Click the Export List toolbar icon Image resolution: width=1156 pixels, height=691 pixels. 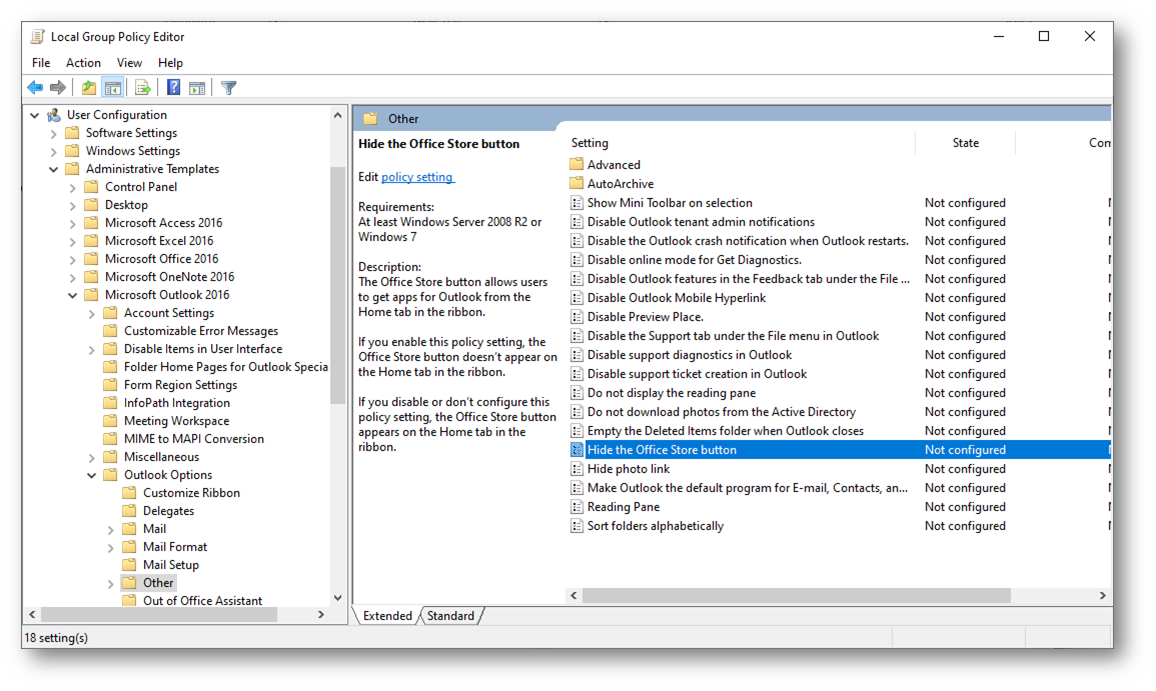(x=143, y=88)
